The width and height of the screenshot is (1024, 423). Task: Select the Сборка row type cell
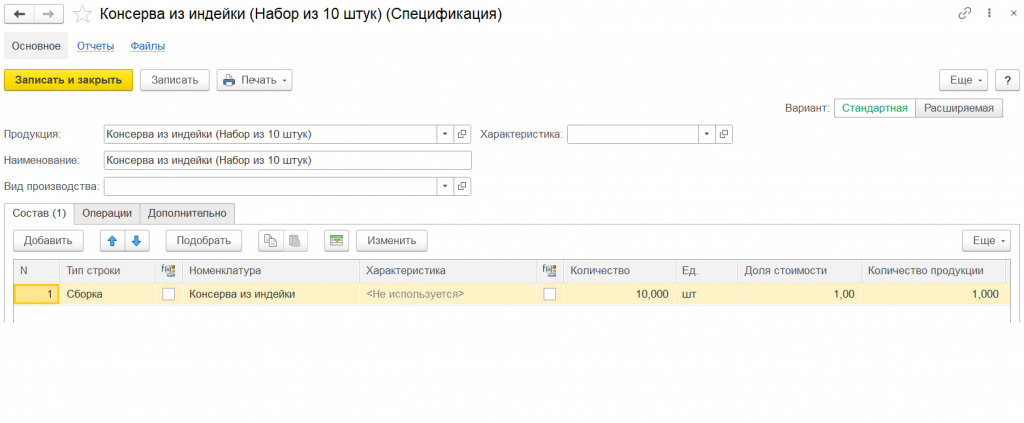click(108, 294)
